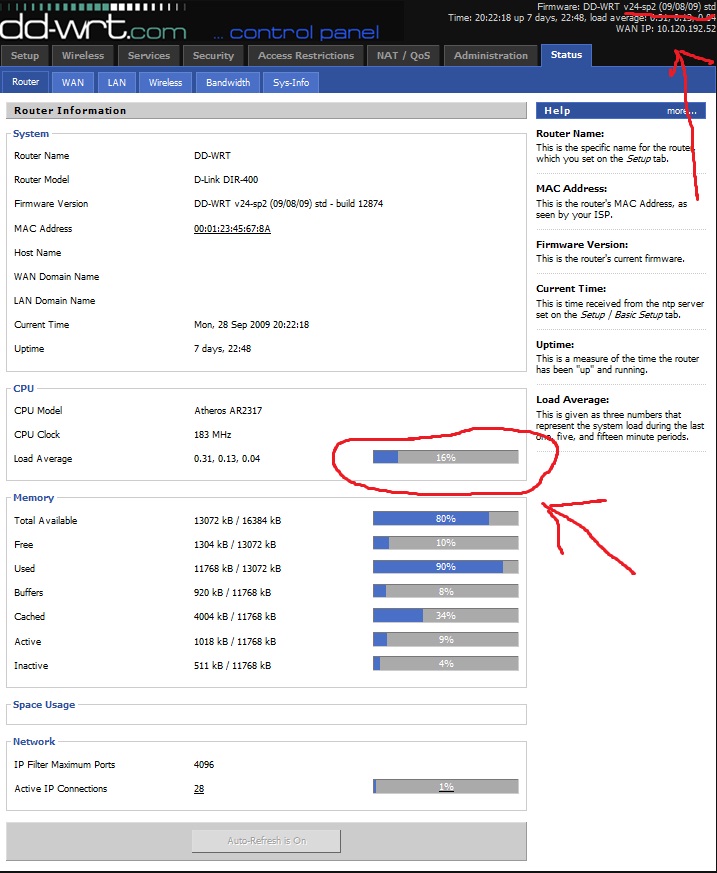This screenshot has width=717, height=873.
Task: Open the Active IP Connections 28 link
Action: click(199, 788)
